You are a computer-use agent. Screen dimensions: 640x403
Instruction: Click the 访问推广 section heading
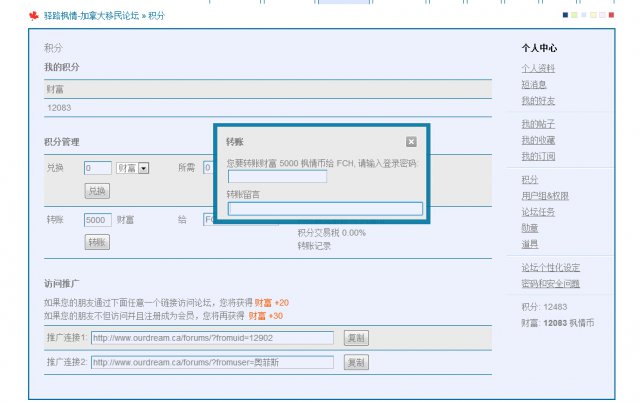(x=62, y=283)
